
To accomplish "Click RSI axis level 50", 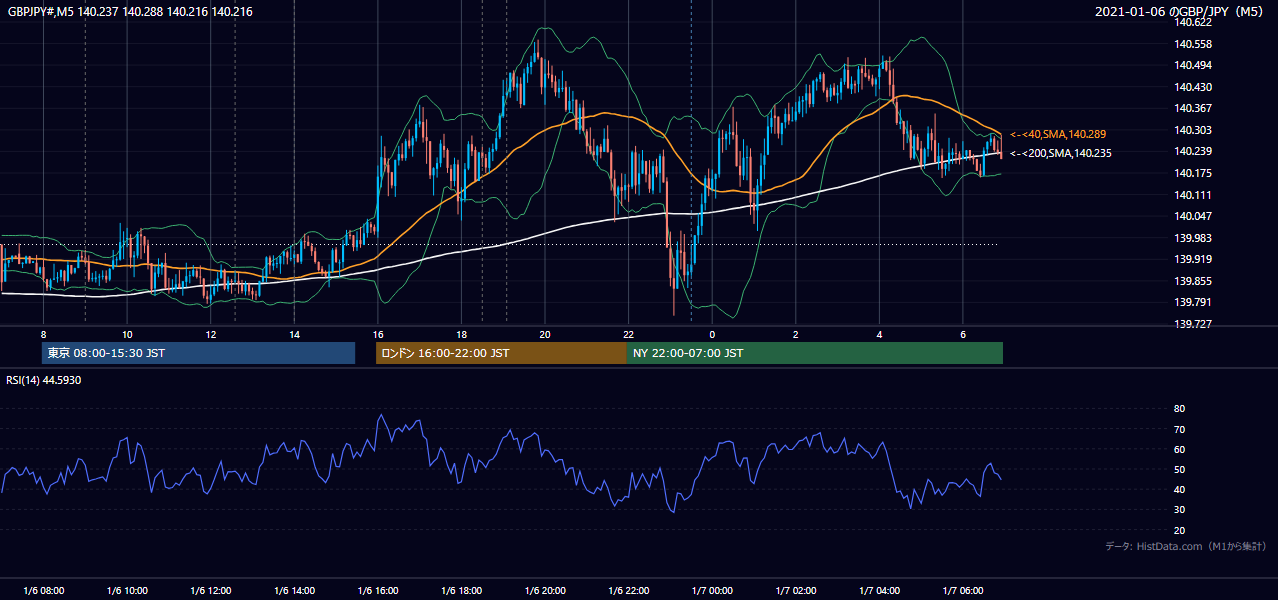I will tap(1179, 469).
